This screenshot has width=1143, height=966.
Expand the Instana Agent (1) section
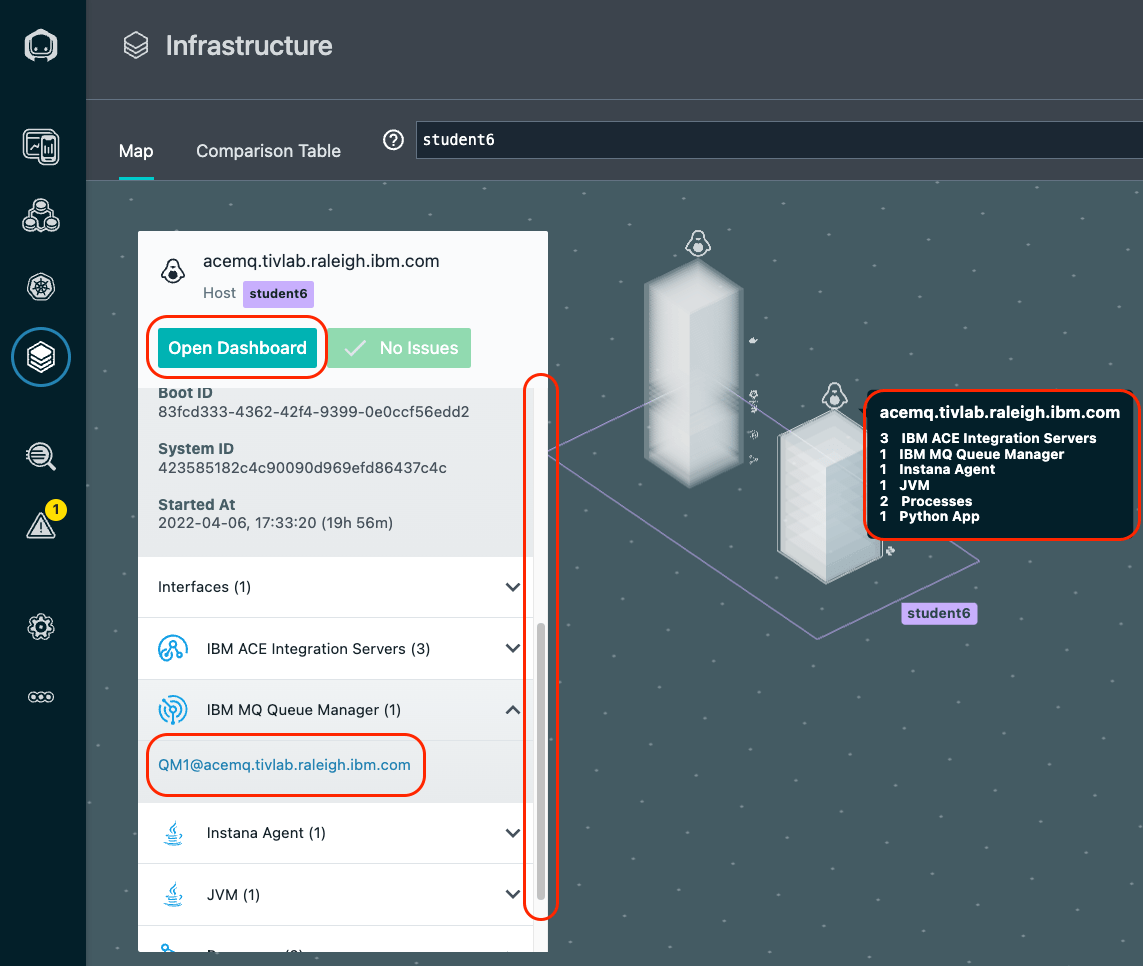pyautogui.click(x=335, y=833)
